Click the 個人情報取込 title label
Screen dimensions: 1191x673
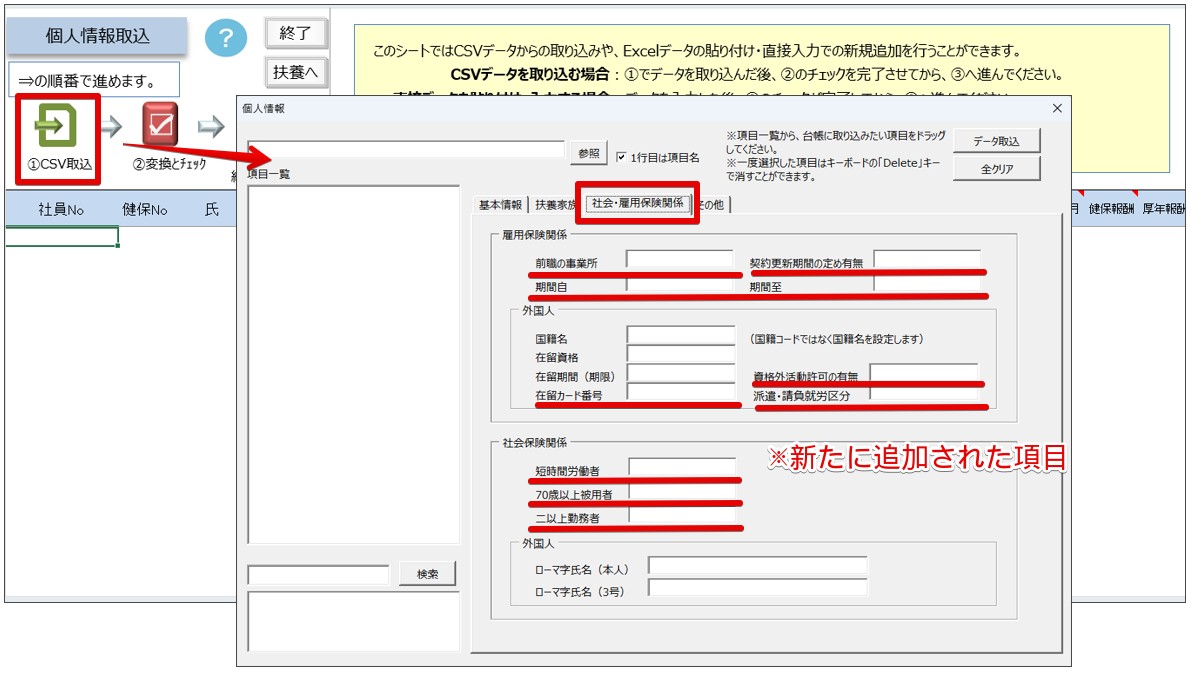pos(97,36)
